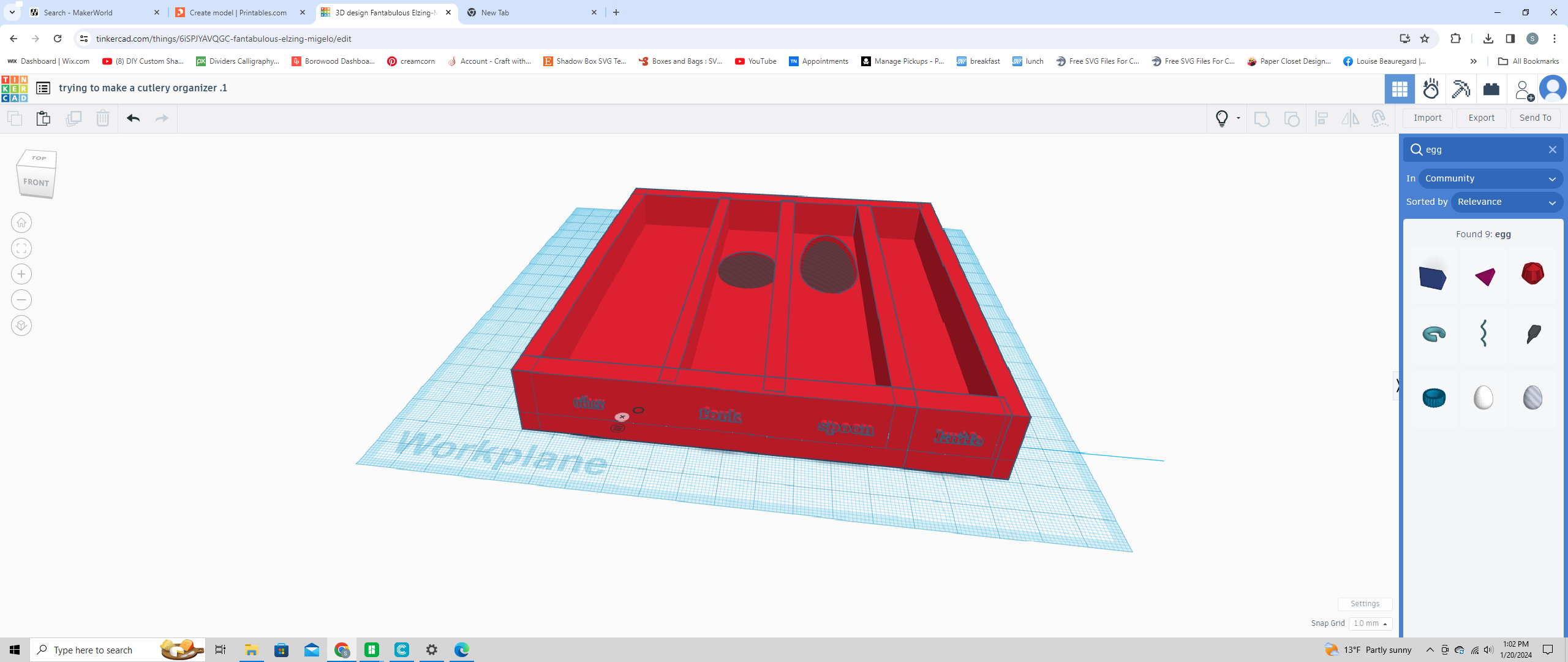Click the invite collaborators person icon
The image size is (1568, 662).
[1524, 90]
